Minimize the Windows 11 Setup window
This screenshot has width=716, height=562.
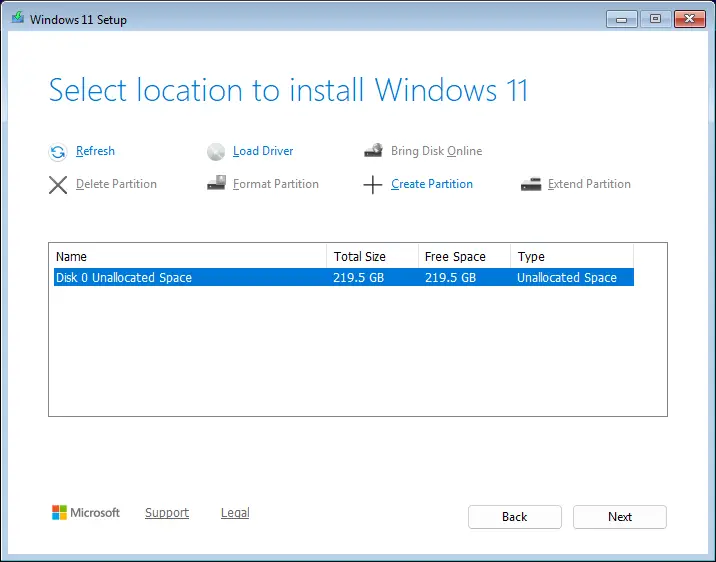(621, 19)
